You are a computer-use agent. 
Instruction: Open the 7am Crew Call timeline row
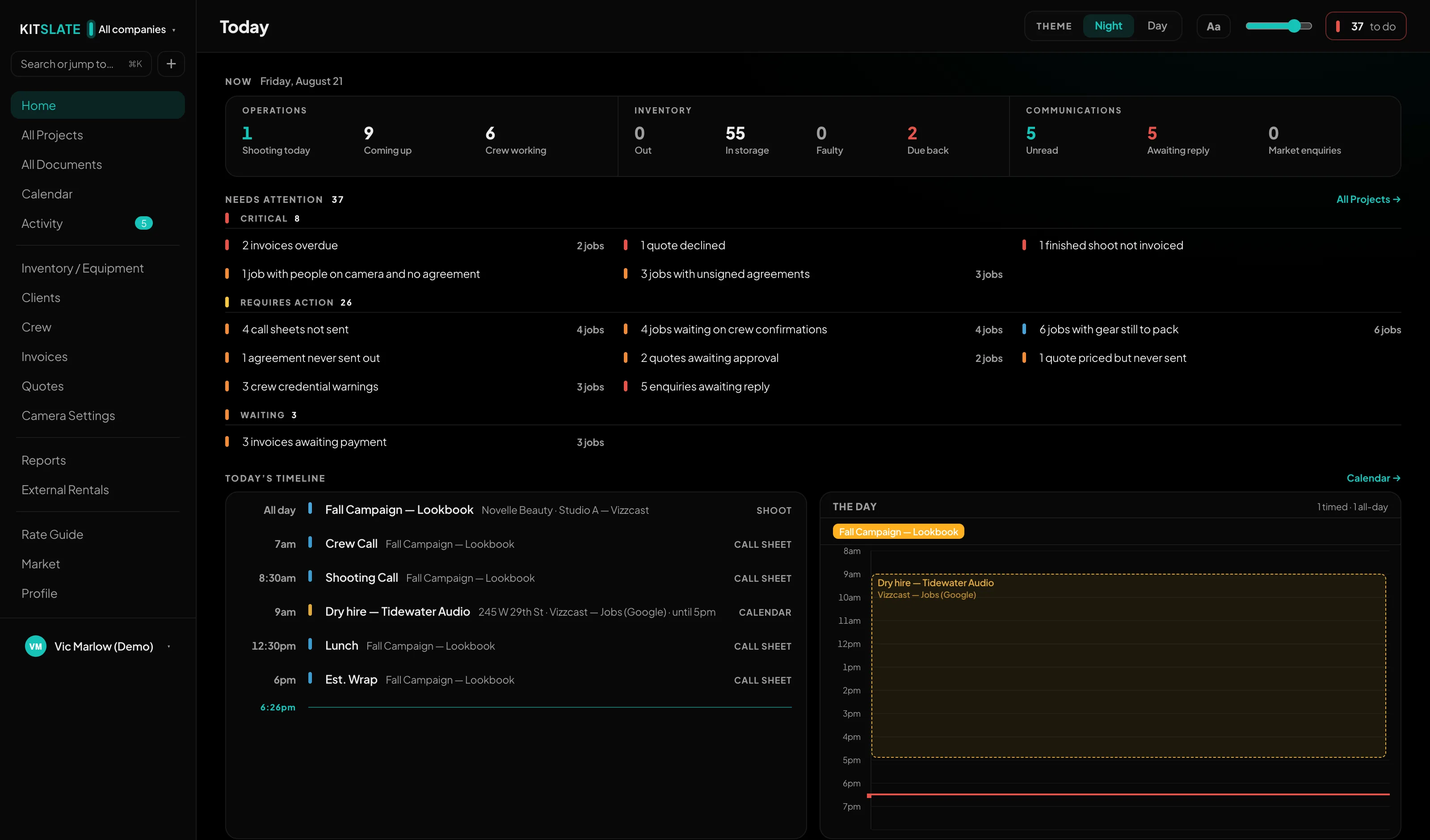[x=515, y=544]
